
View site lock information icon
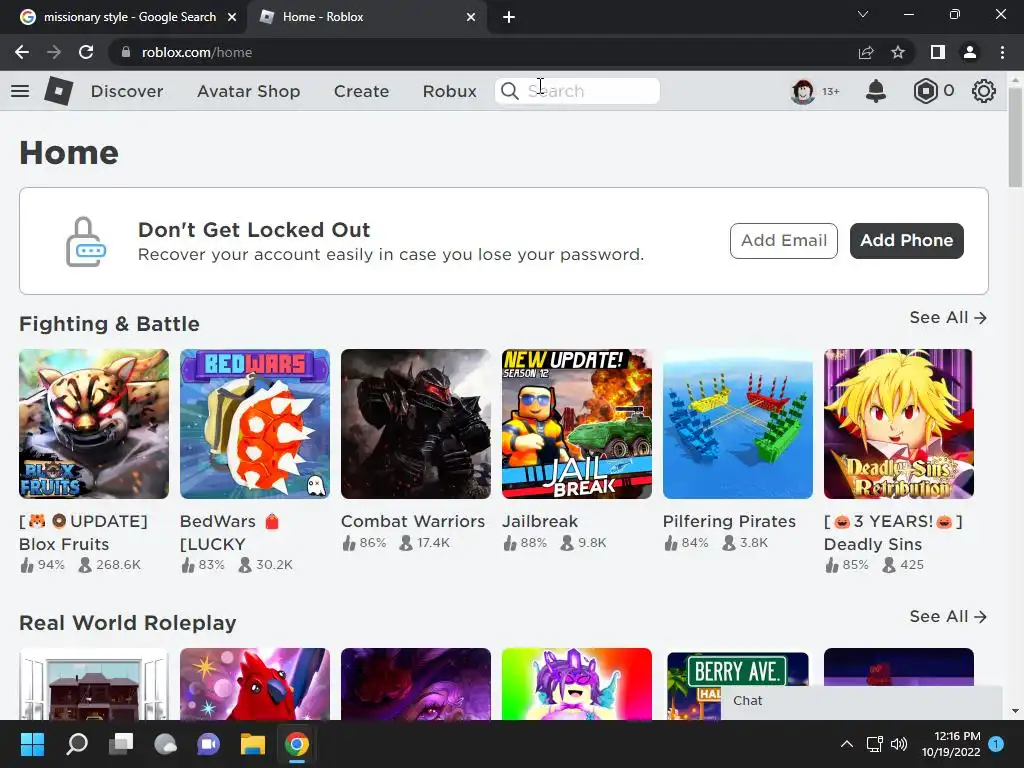click(126, 52)
